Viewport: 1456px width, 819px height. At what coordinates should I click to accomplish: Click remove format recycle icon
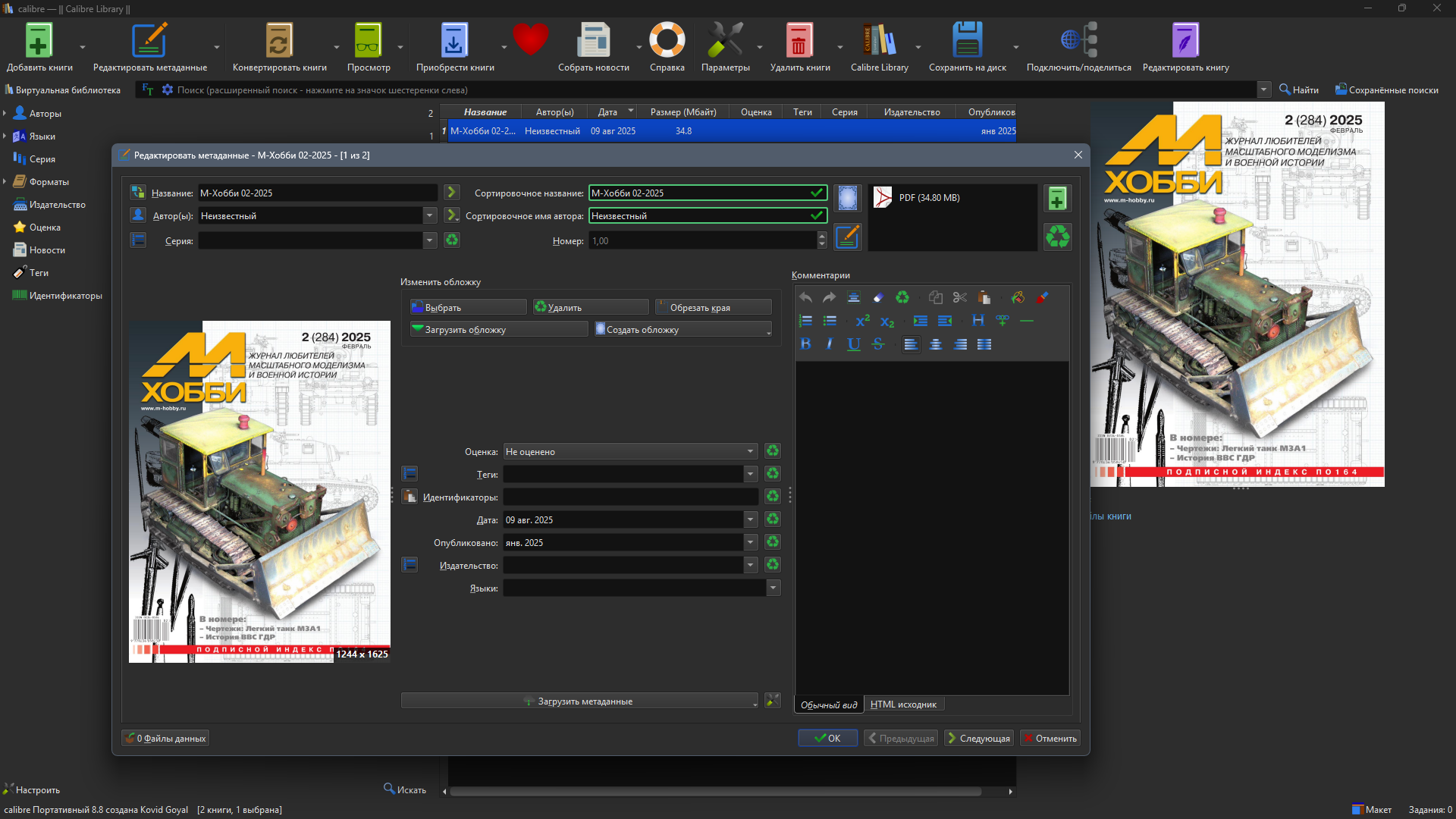coord(1057,237)
